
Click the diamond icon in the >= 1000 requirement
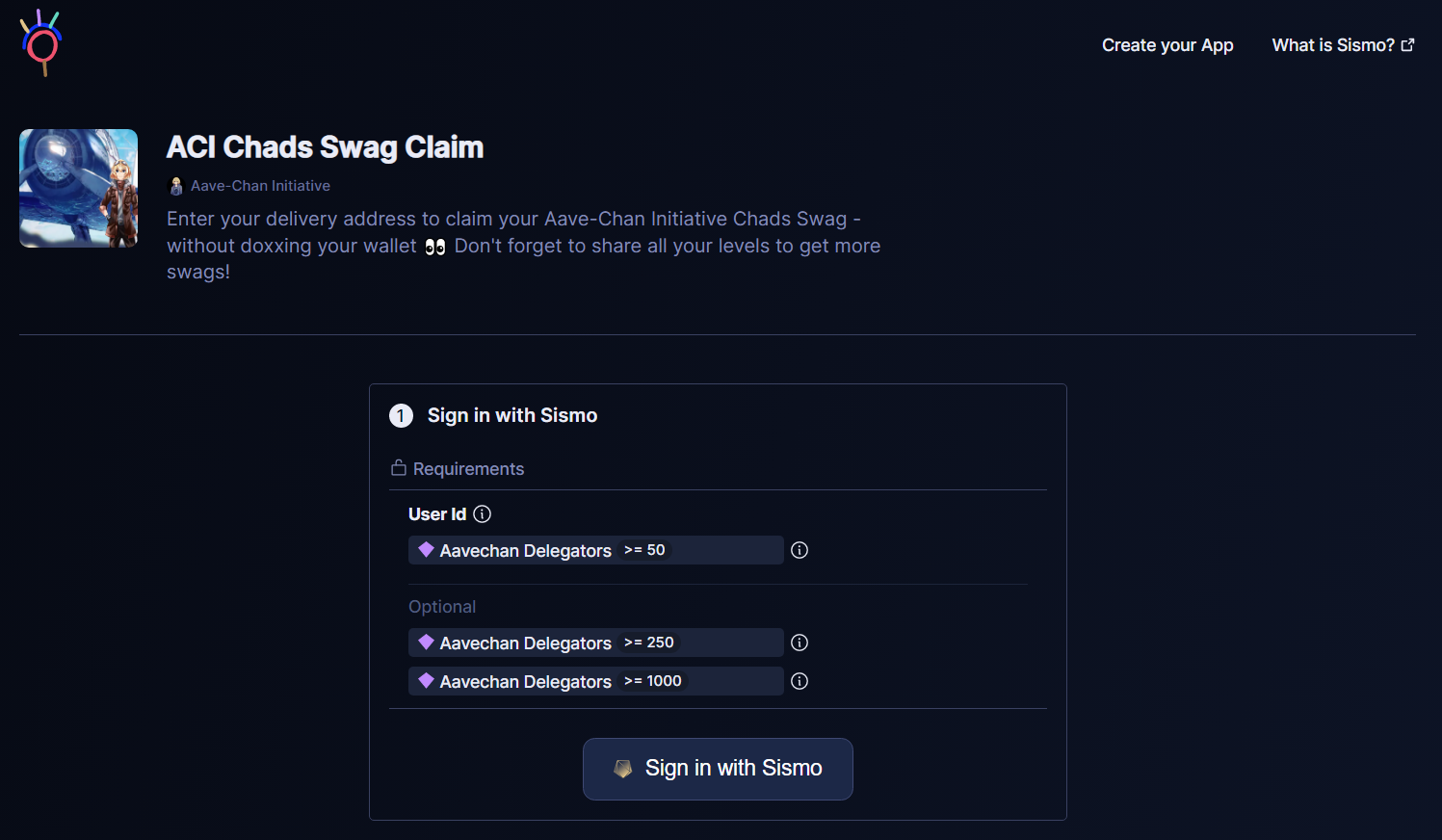pos(426,680)
